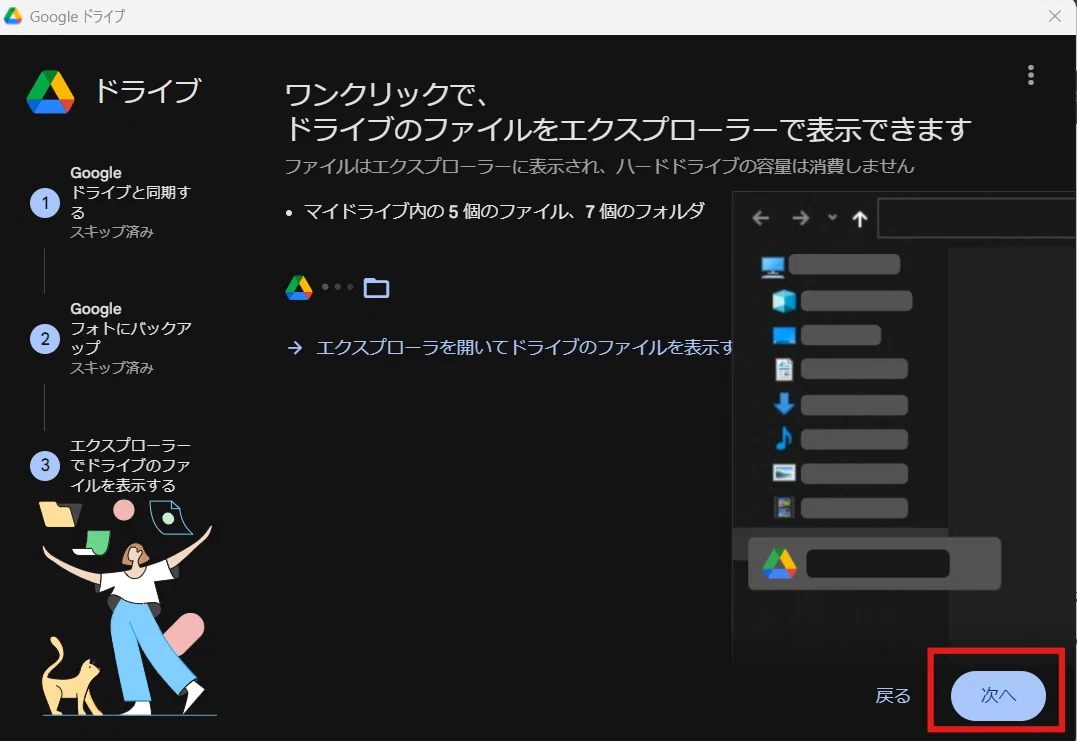Click the Drive logo beside the folder icon
1077x741 pixels.
(299, 288)
